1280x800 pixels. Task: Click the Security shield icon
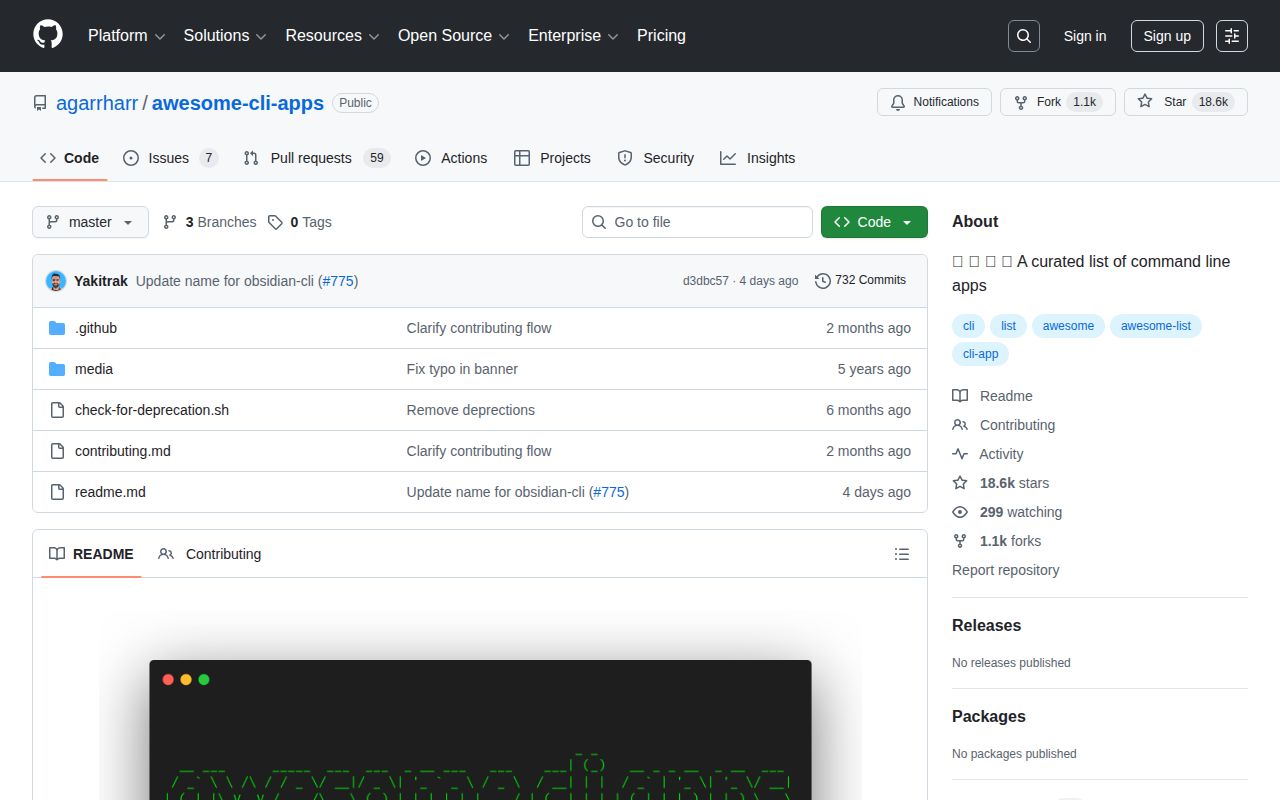click(624, 157)
